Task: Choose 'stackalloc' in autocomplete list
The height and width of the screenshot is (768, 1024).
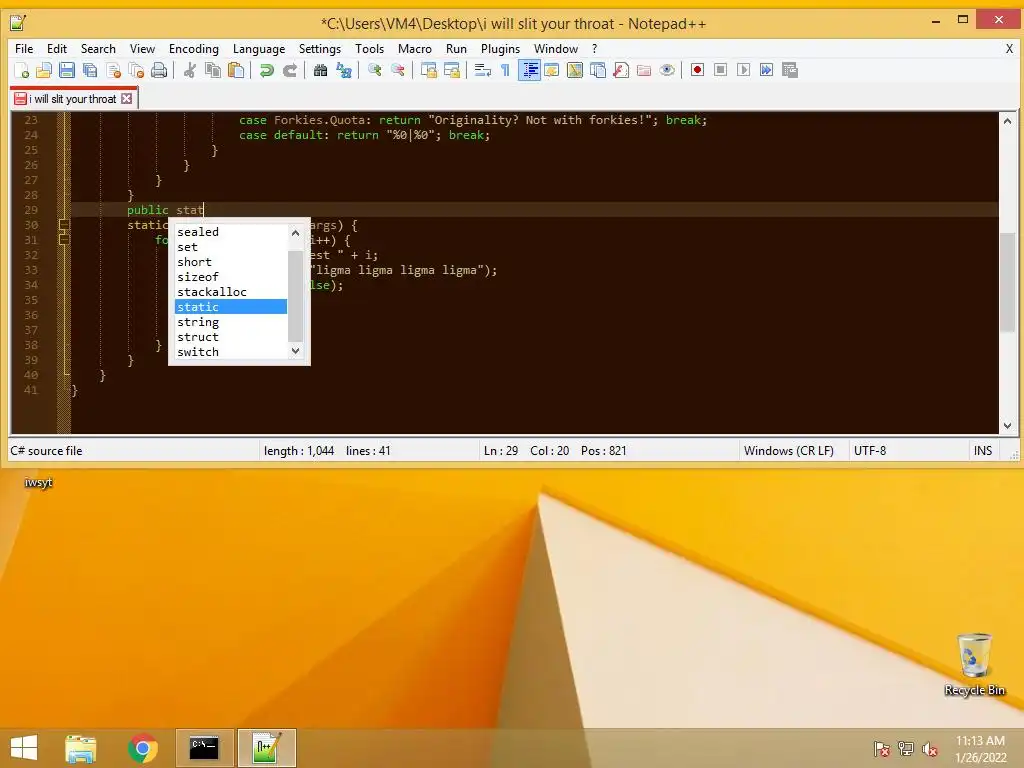Action: click(x=231, y=292)
